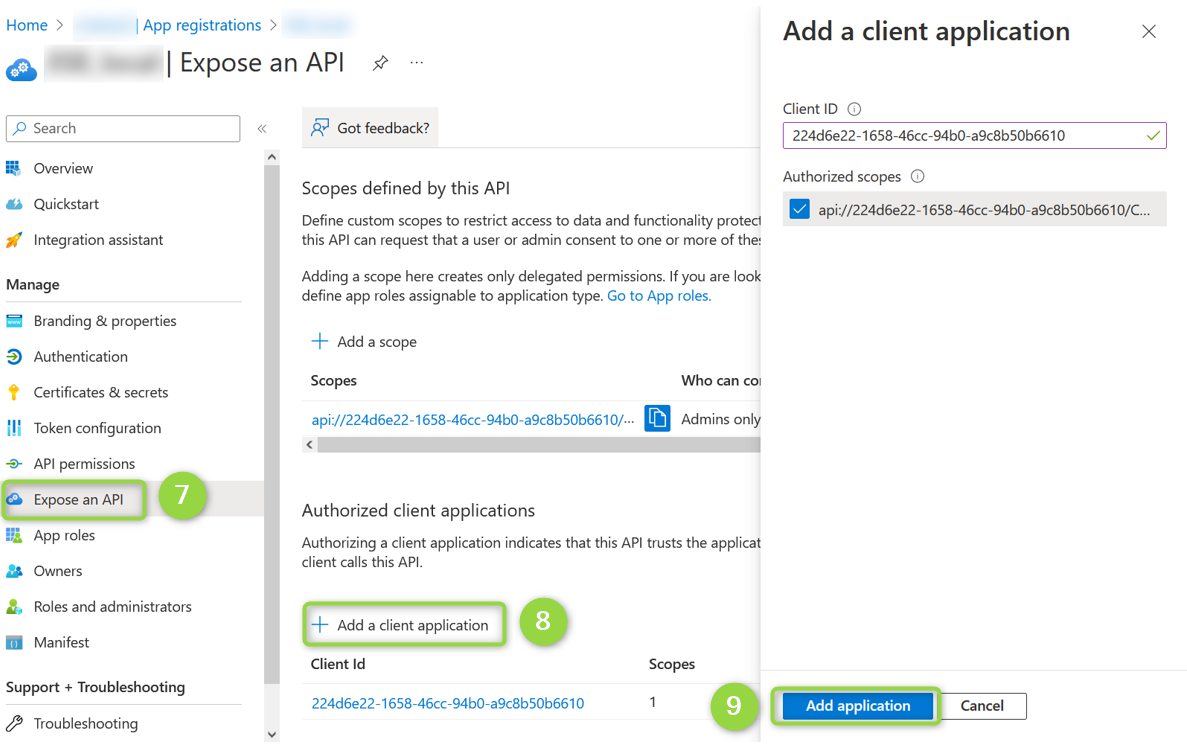1187x752 pixels.
Task: Click the Client Id column header
Action: 338,664
